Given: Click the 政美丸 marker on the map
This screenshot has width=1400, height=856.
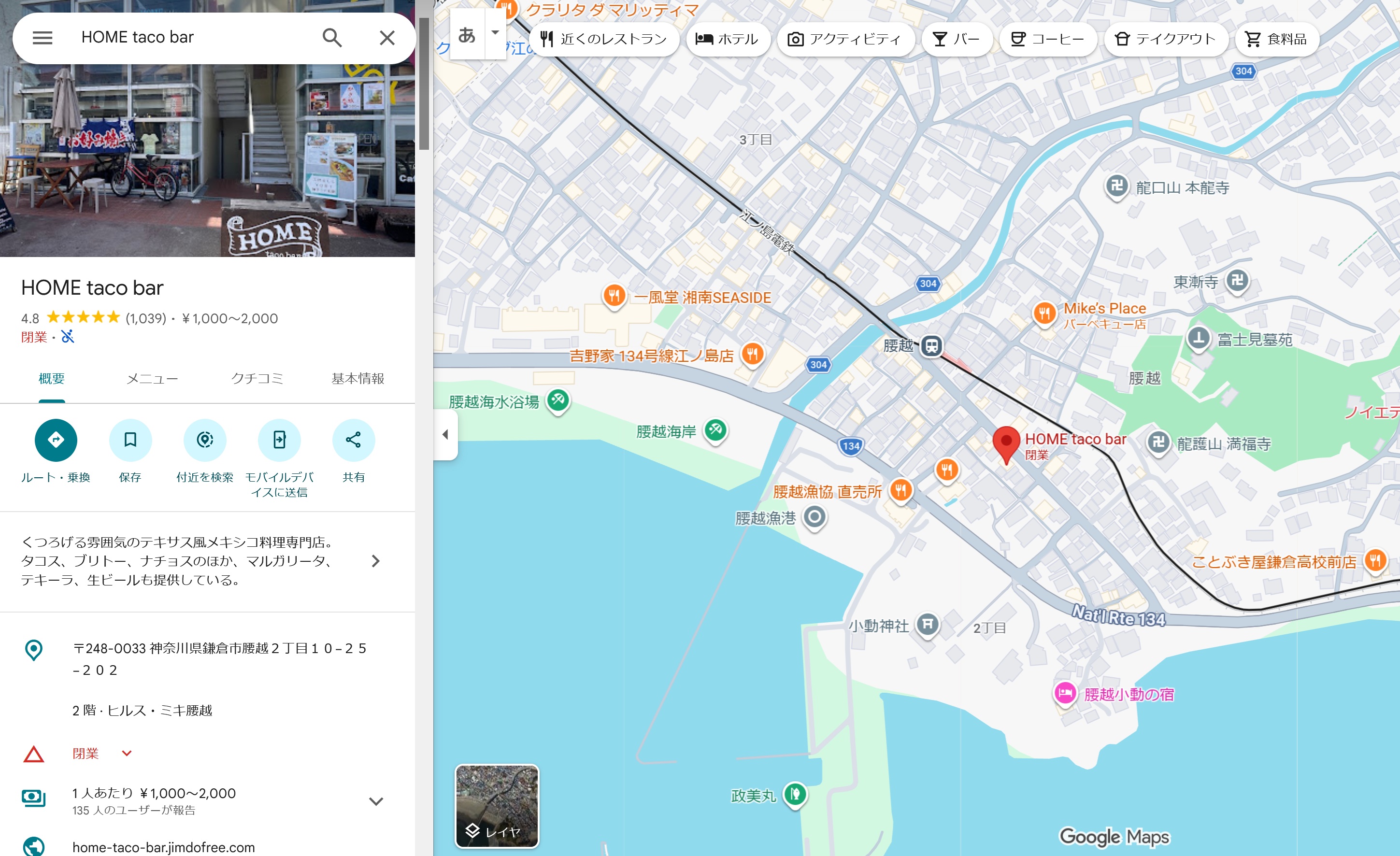Looking at the screenshot, I should tap(795, 794).
